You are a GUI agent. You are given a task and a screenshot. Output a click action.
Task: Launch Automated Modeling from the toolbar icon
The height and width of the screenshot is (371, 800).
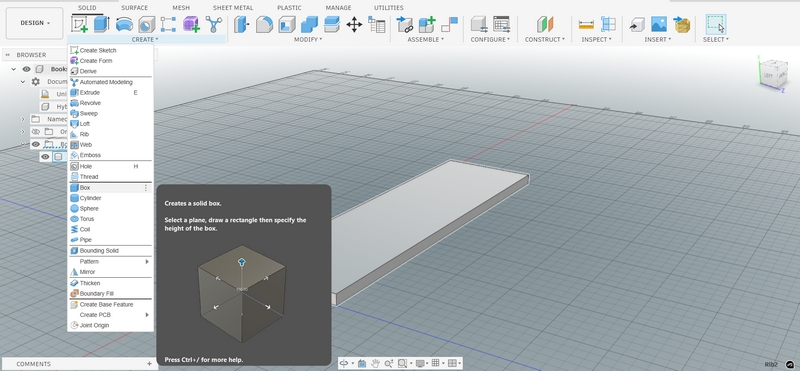point(214,24)
